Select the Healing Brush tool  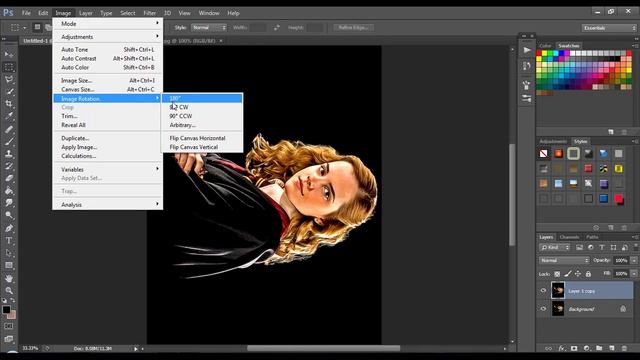[x=9, y=129]
